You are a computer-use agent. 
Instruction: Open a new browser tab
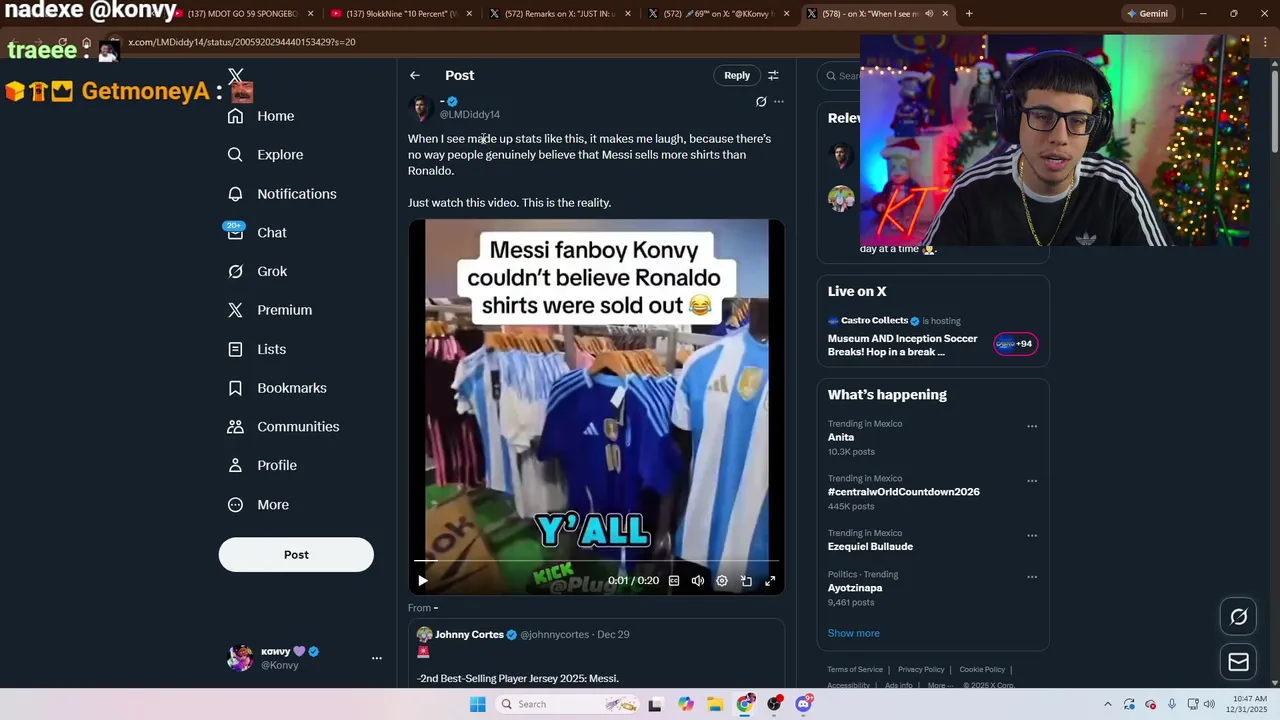969,14
